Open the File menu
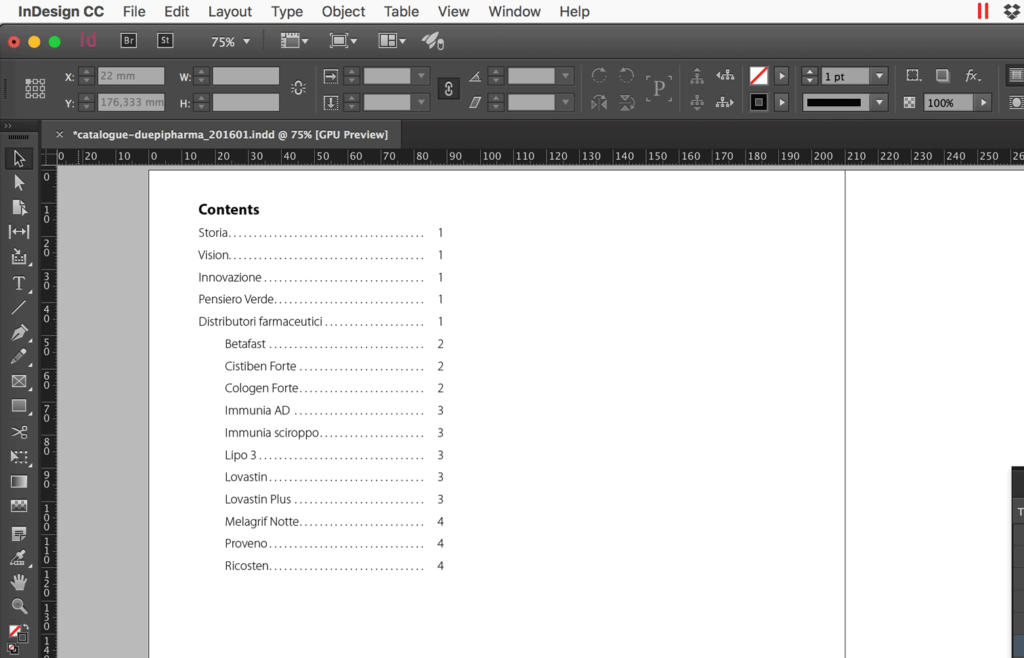1024x658 pixels. pos(134,11)
